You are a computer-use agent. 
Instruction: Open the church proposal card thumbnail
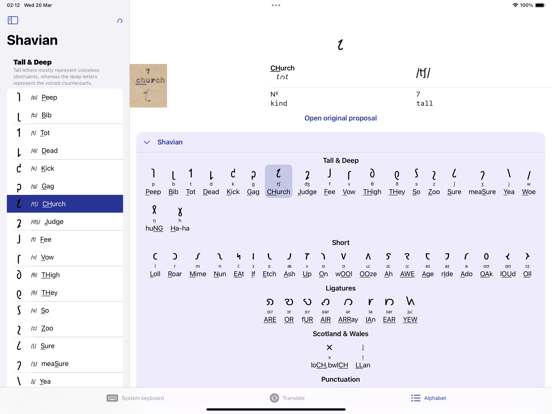(x=148, y=86)
